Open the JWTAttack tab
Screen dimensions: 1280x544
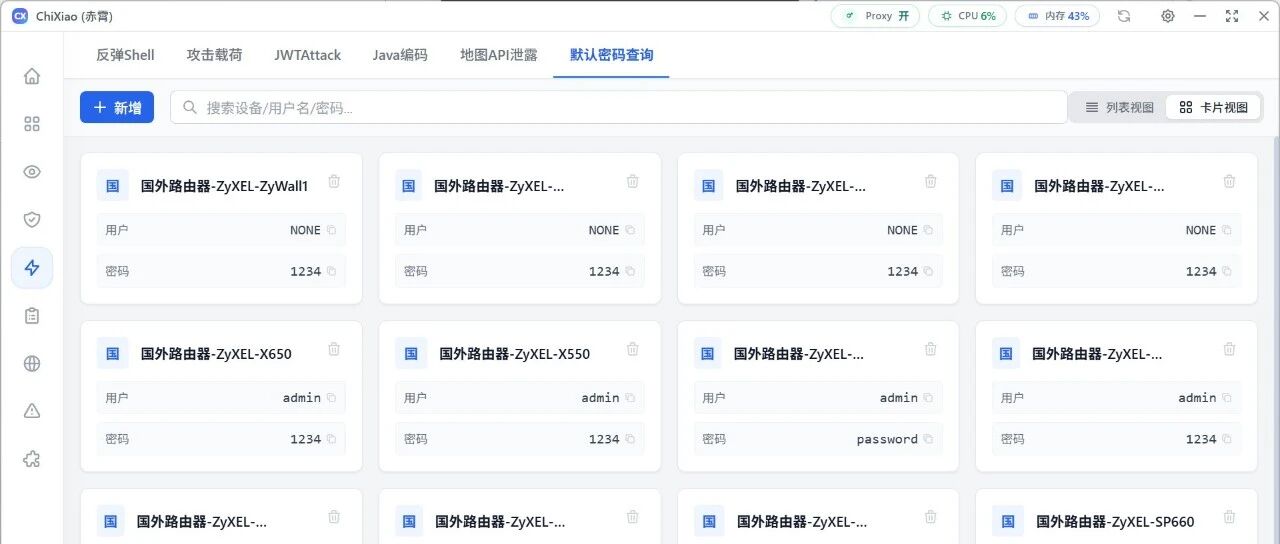[x=308, y=55]
